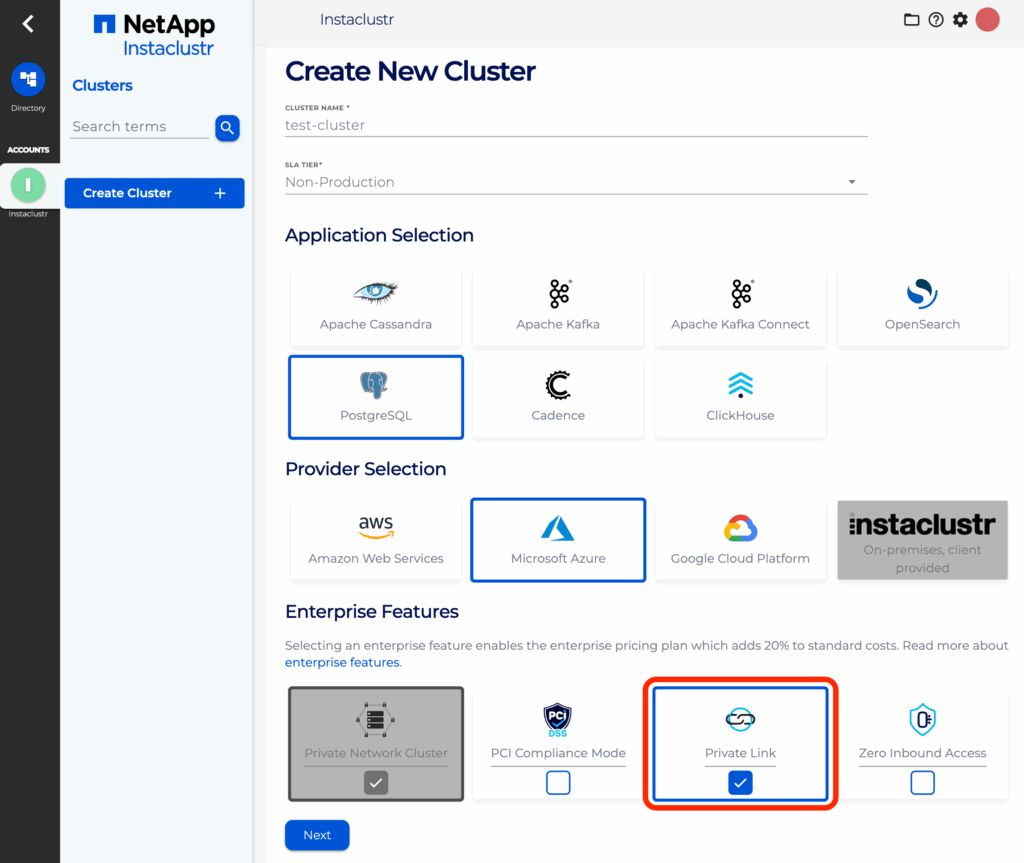Choose Amazon Web Services as provider
The height and width of the screenshot is (863, 1024).
tap(375, 539)
